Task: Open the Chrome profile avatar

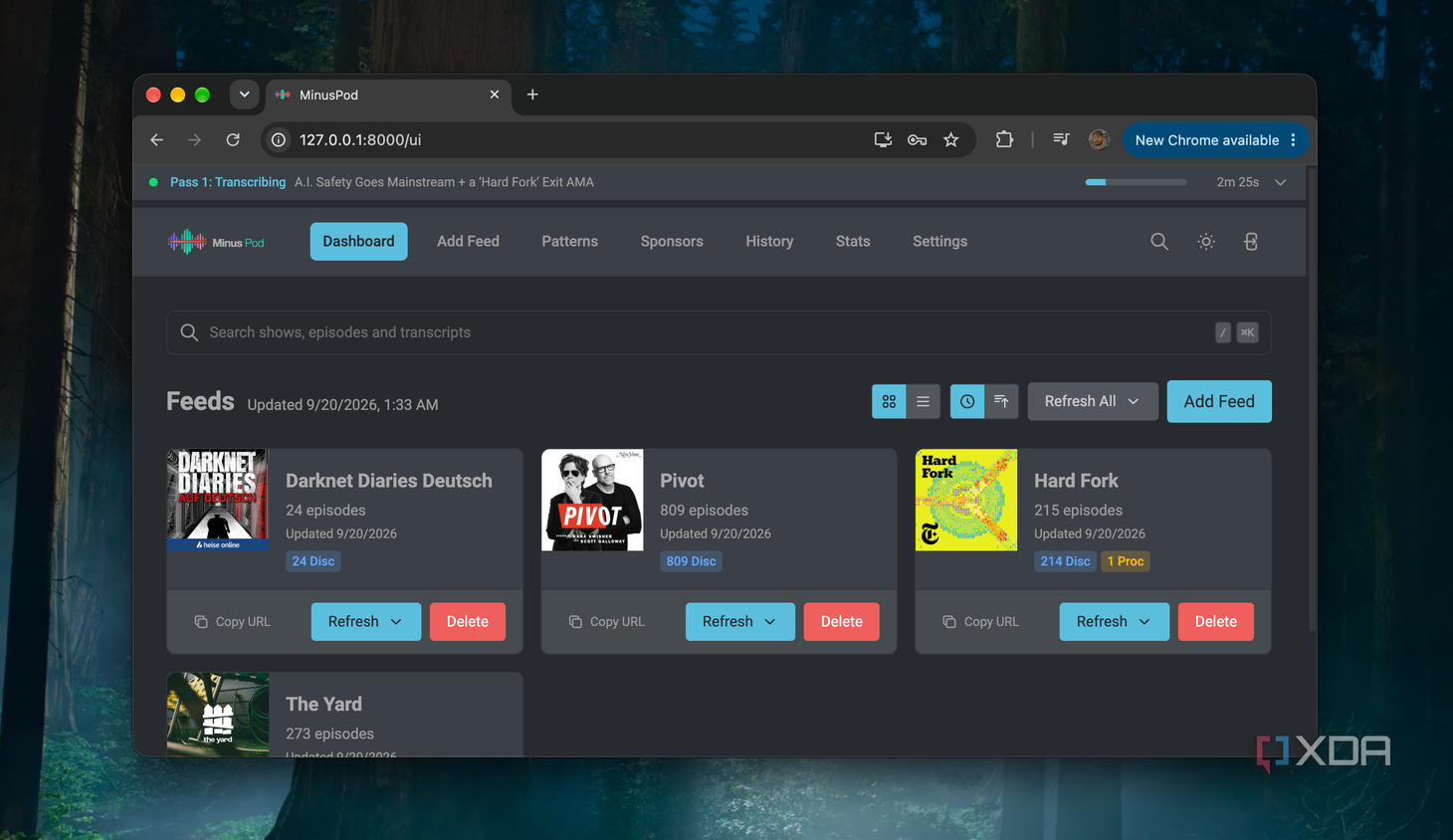Action: point(1099,140)
